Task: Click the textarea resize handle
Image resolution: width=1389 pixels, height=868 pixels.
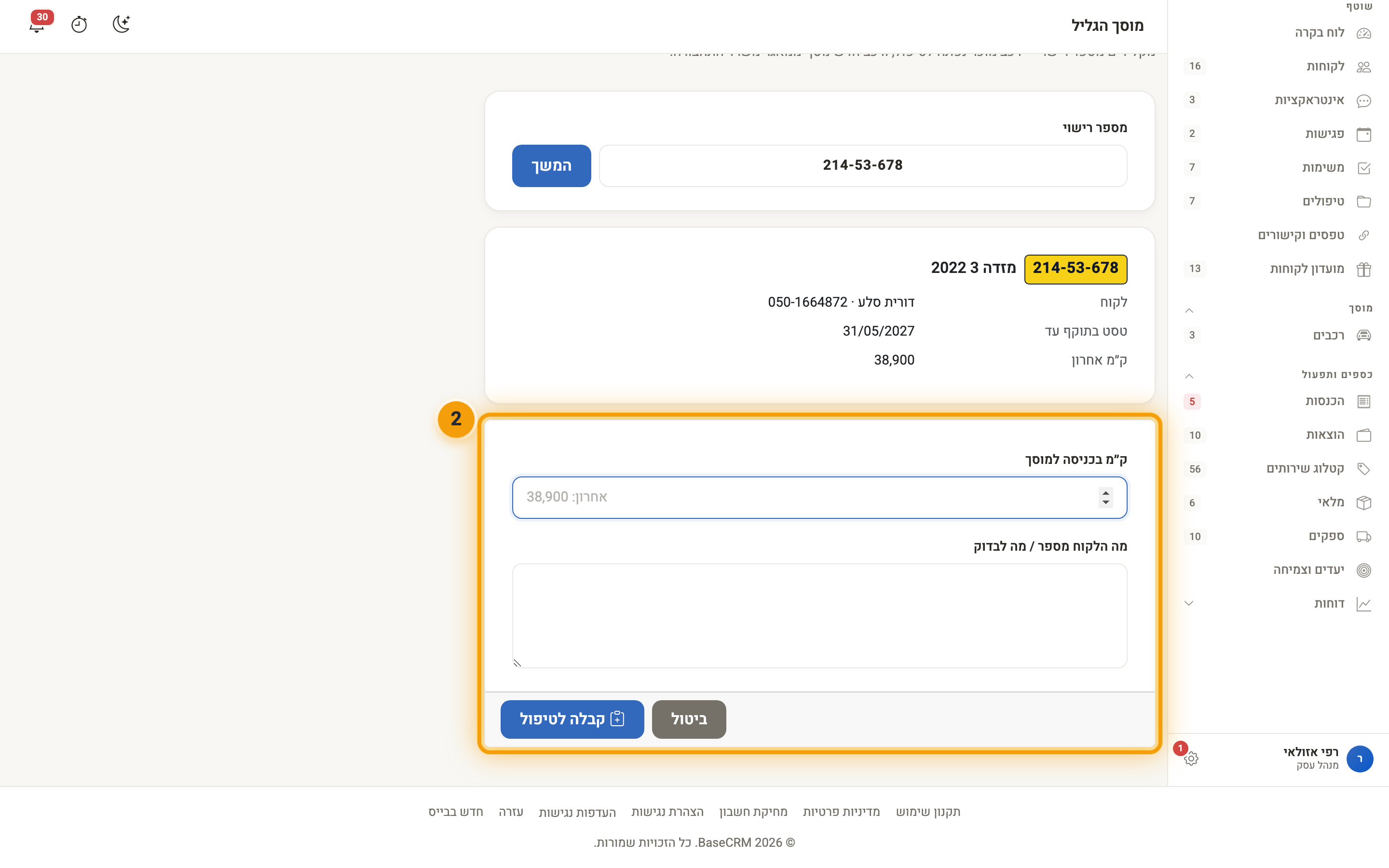Action: 517,663
